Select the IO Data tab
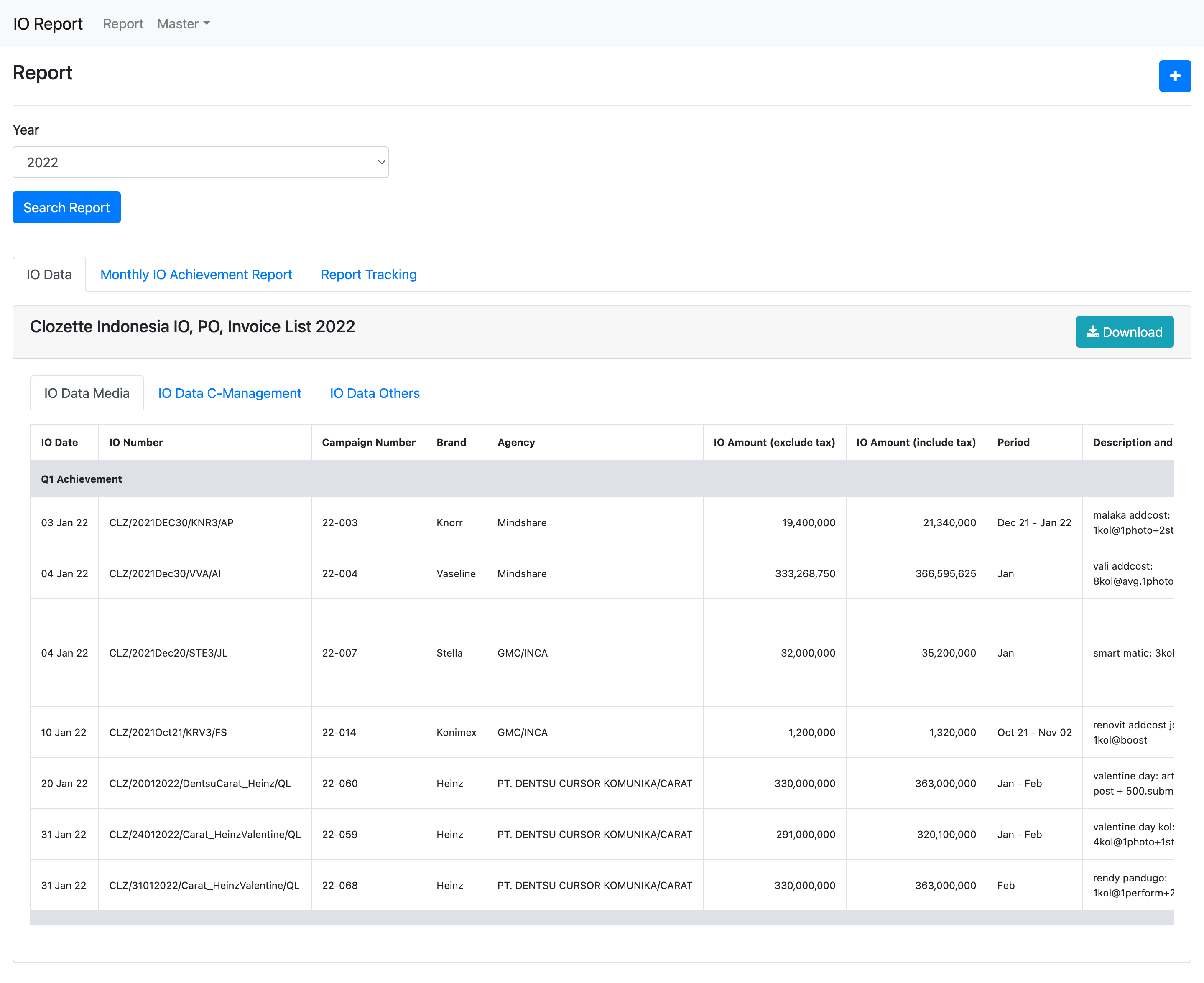 [x=49, y=275]
